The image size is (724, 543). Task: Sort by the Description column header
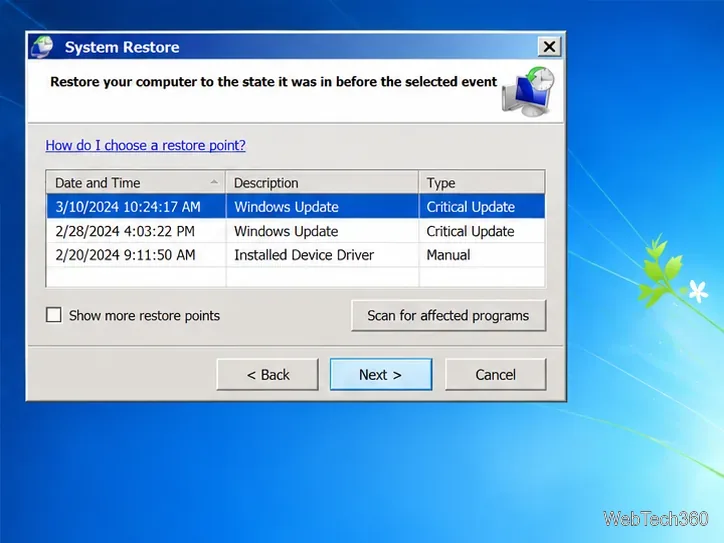pos(322,183)
